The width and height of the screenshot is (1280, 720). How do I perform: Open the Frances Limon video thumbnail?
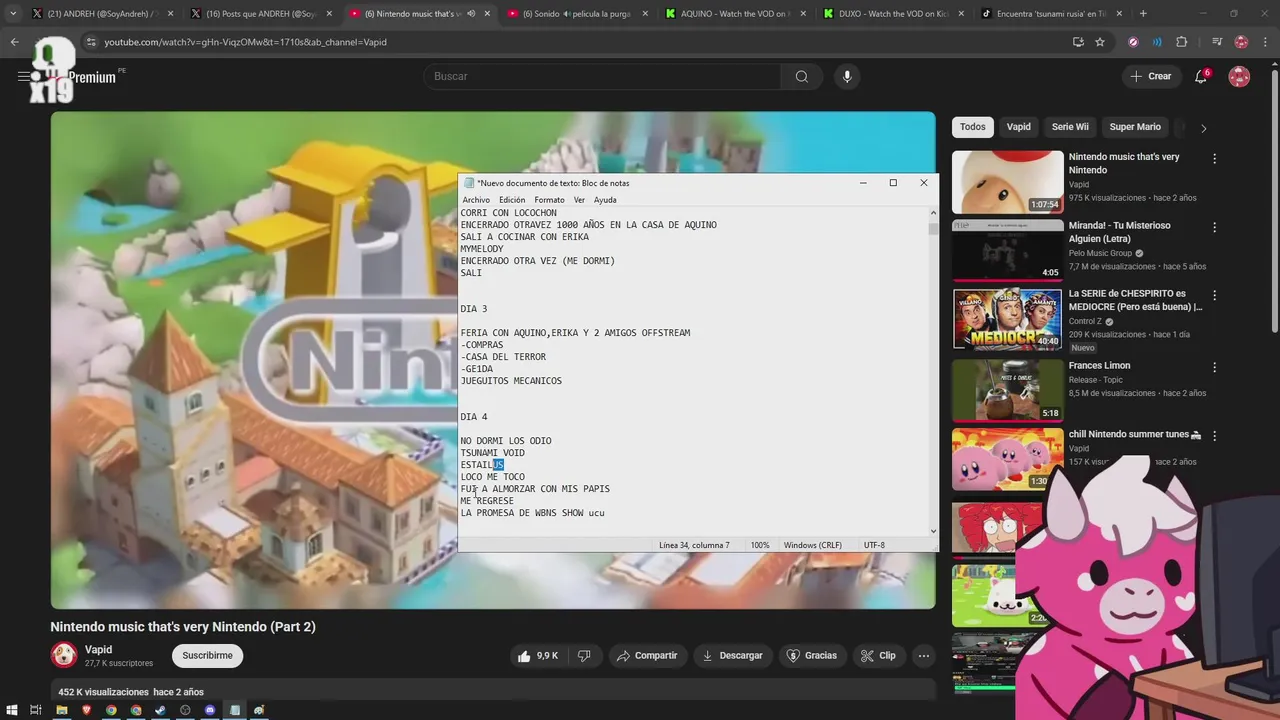tap(1007, 390)
